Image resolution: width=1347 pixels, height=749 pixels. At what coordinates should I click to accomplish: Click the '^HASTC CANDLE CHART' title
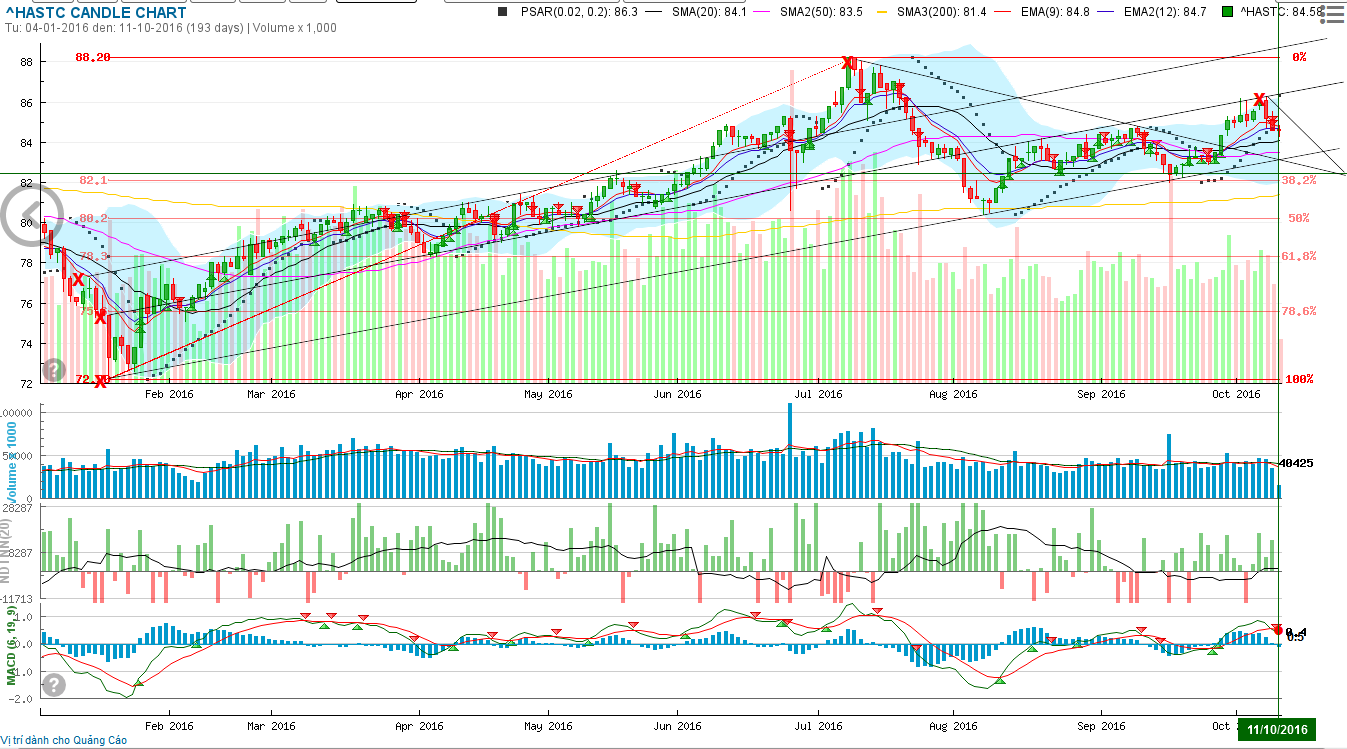pyautogui.click(x=96, y=13)
